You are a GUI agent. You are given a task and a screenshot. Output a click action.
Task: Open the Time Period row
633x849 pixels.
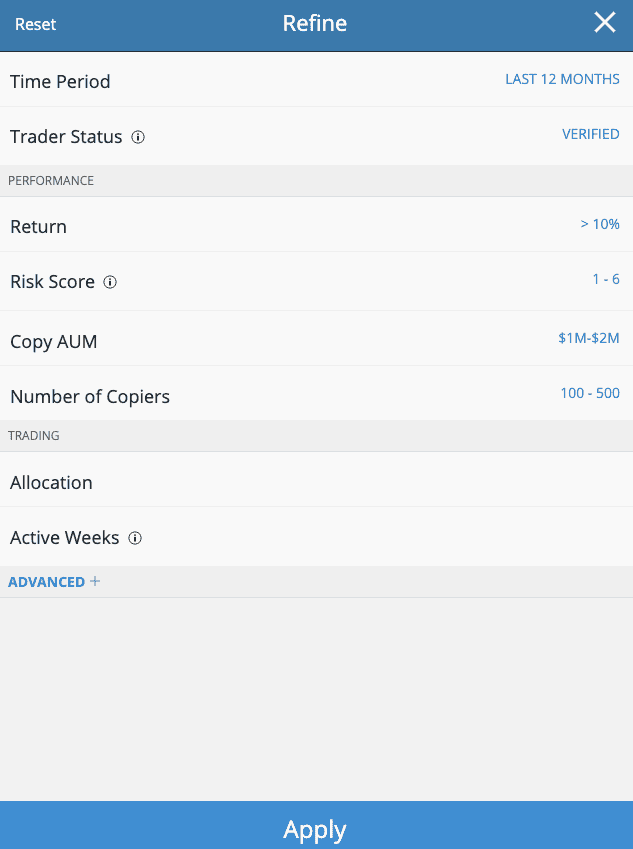pos(316,80)
